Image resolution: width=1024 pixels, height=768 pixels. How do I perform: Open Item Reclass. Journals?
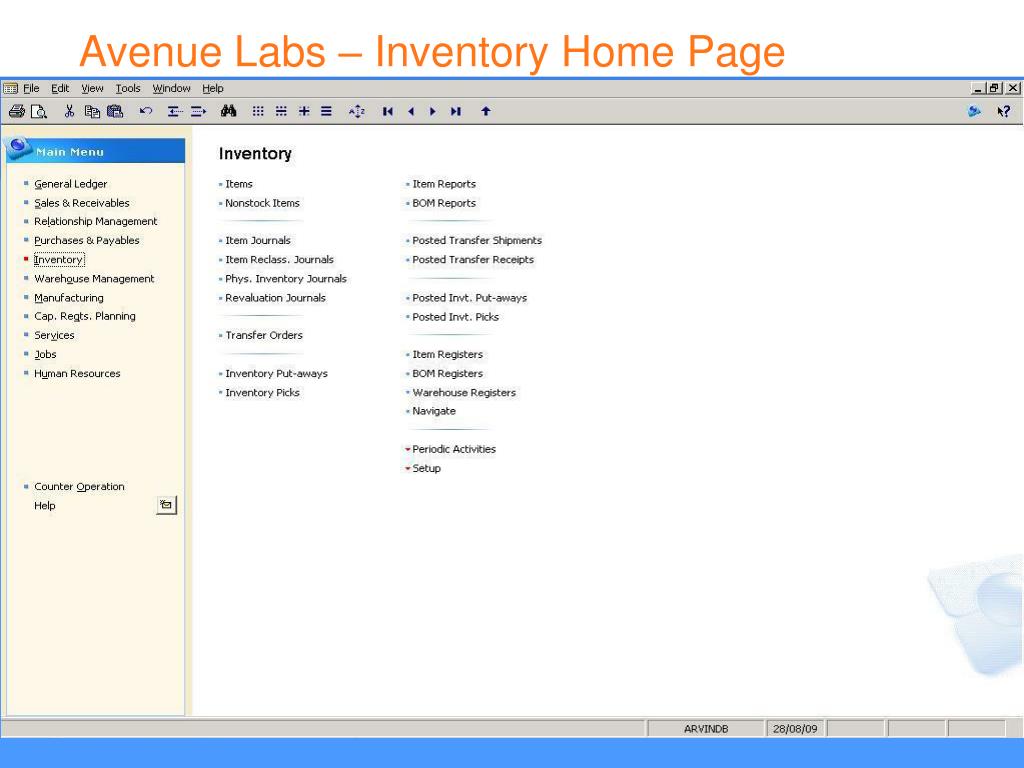279,260
